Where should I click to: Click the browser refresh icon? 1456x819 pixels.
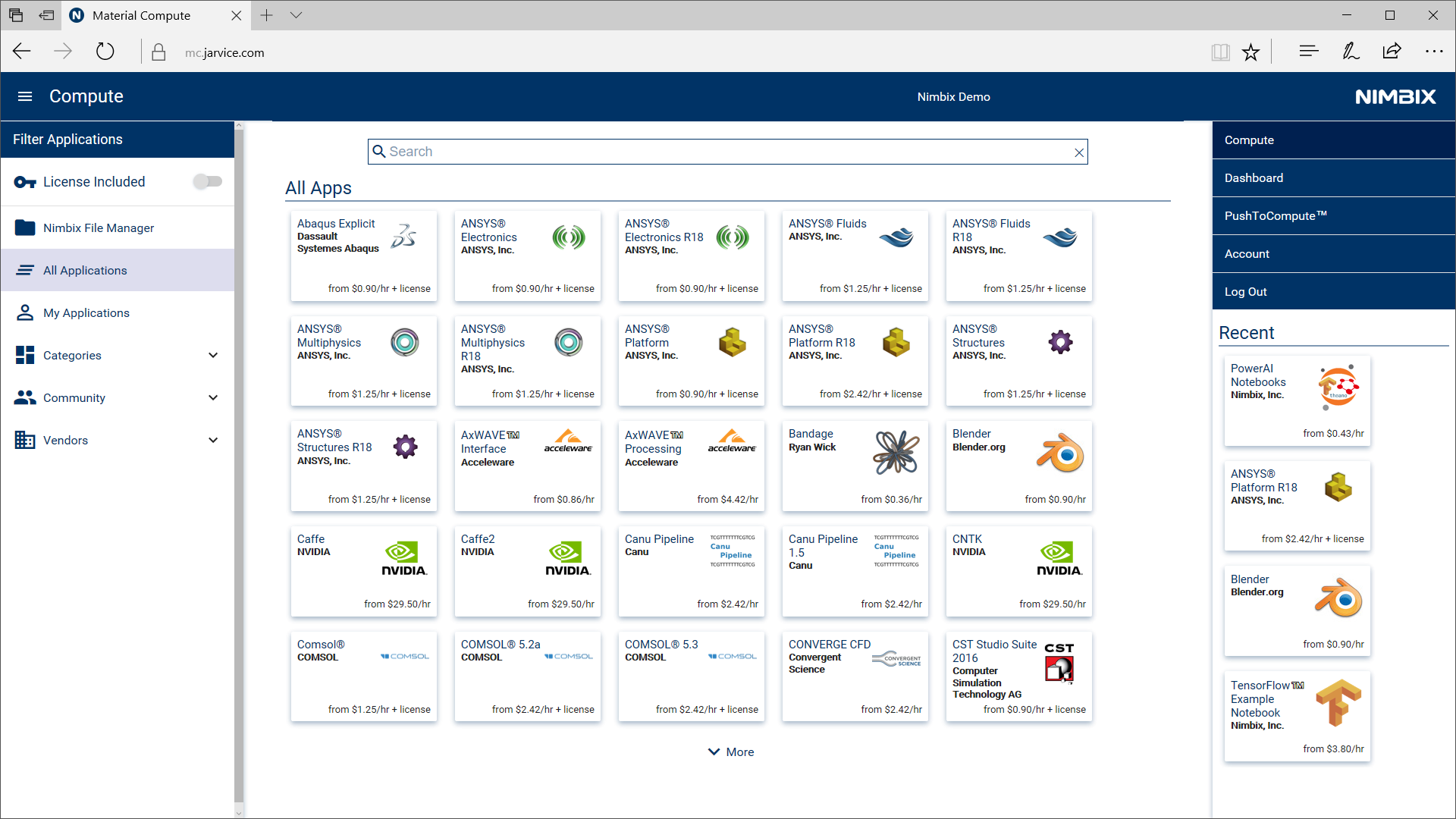coord(105,52)
